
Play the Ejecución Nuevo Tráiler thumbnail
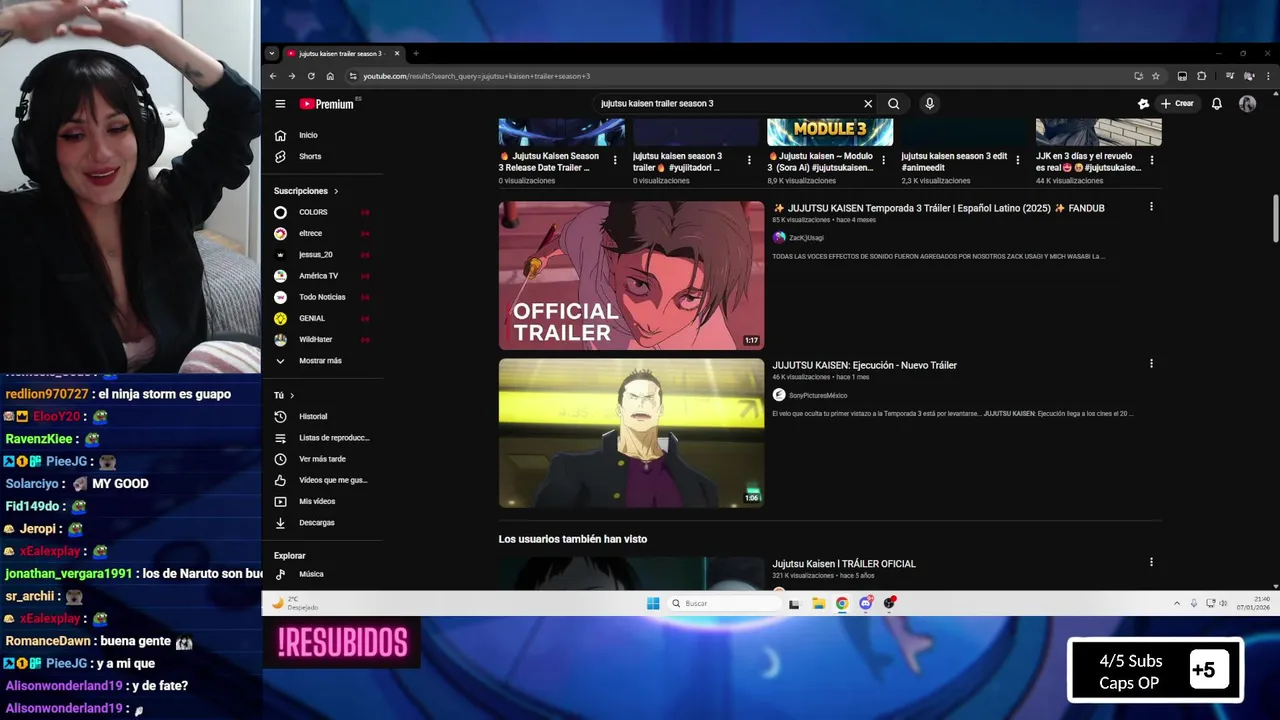(631, 433)
